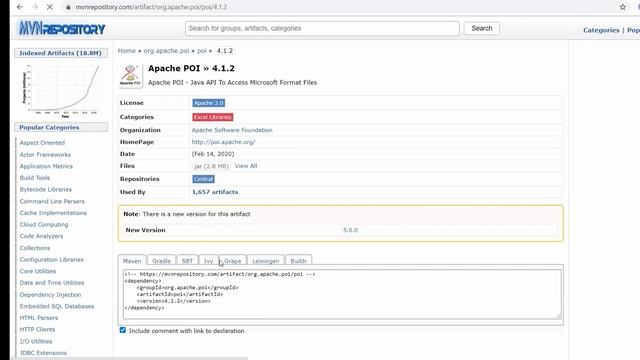
Task: Open Cache Implementations category
Action: tap(53, 213)
